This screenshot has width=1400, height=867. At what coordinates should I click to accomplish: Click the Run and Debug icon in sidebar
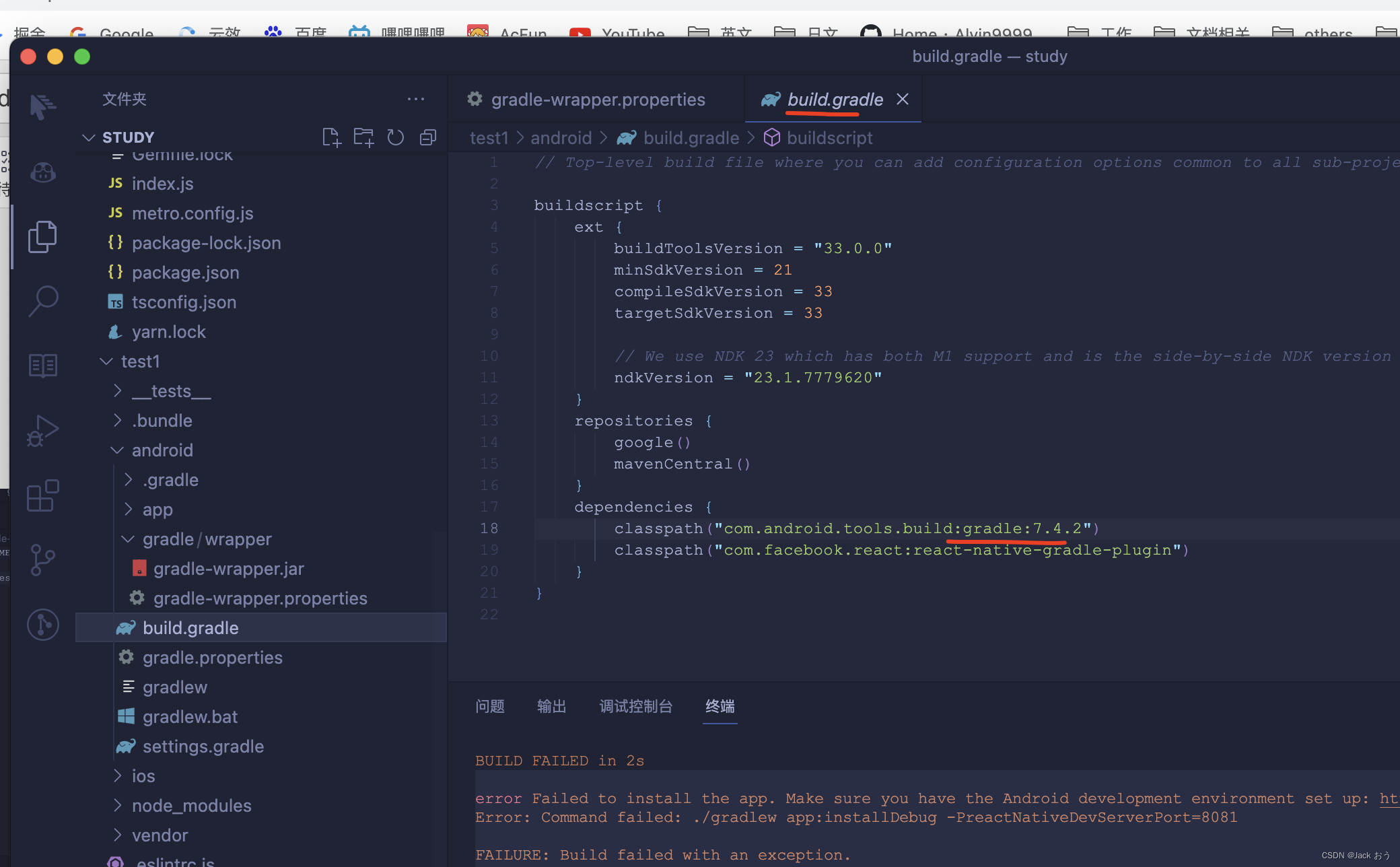tap(44, 430)
